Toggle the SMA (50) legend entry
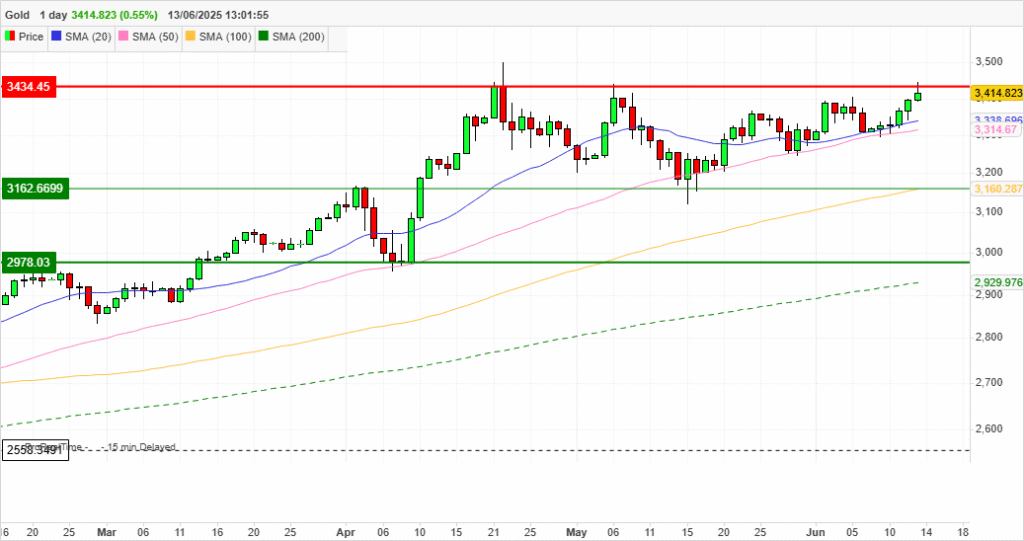Image resolution: width=1024 pixels, height=541 pixels. [148, 37]
